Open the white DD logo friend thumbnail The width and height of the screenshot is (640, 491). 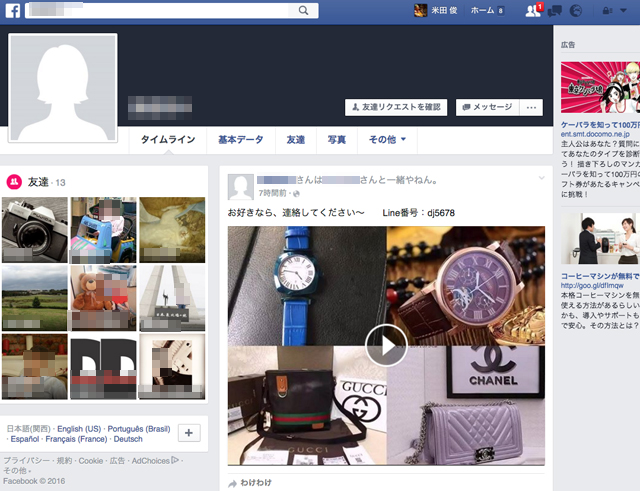[103, 366]
